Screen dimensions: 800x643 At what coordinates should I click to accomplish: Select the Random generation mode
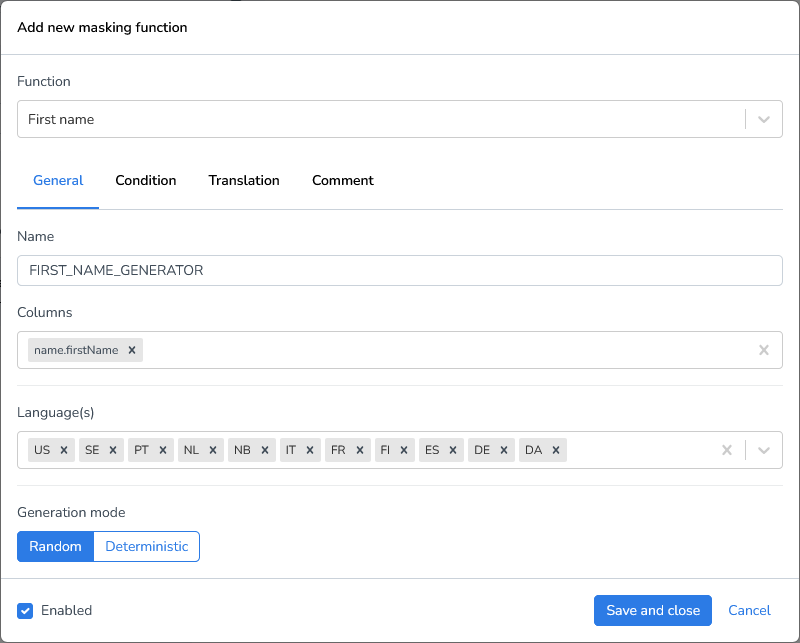[55, 546]
